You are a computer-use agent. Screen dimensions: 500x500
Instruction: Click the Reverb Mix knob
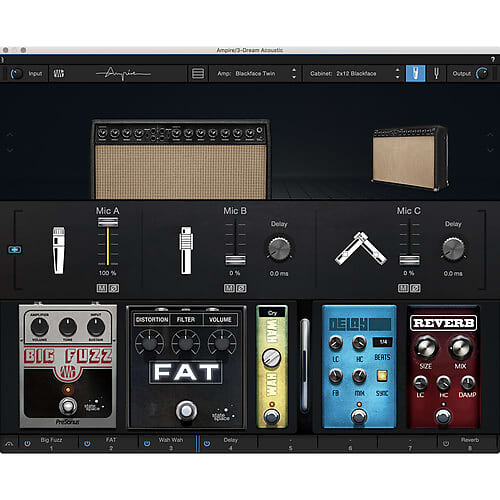point(460,348)
